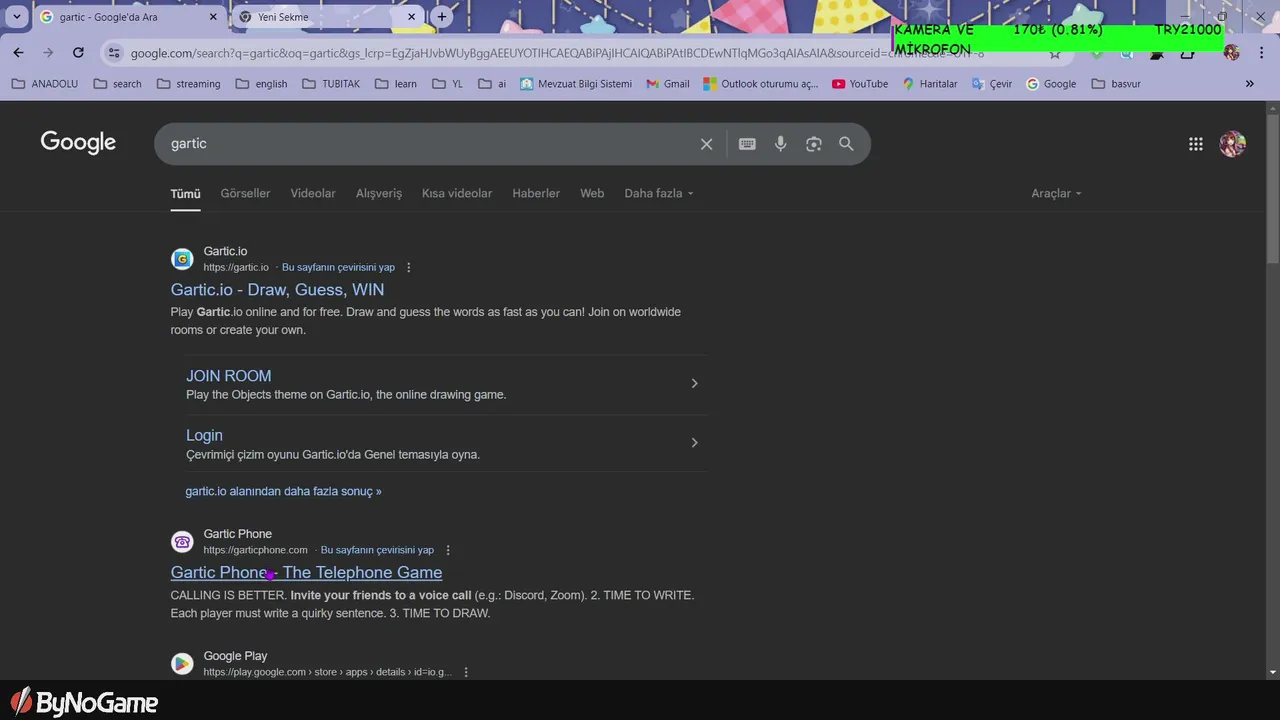
Task: Close the gartic Google search tab
Action: pos(213,17)
